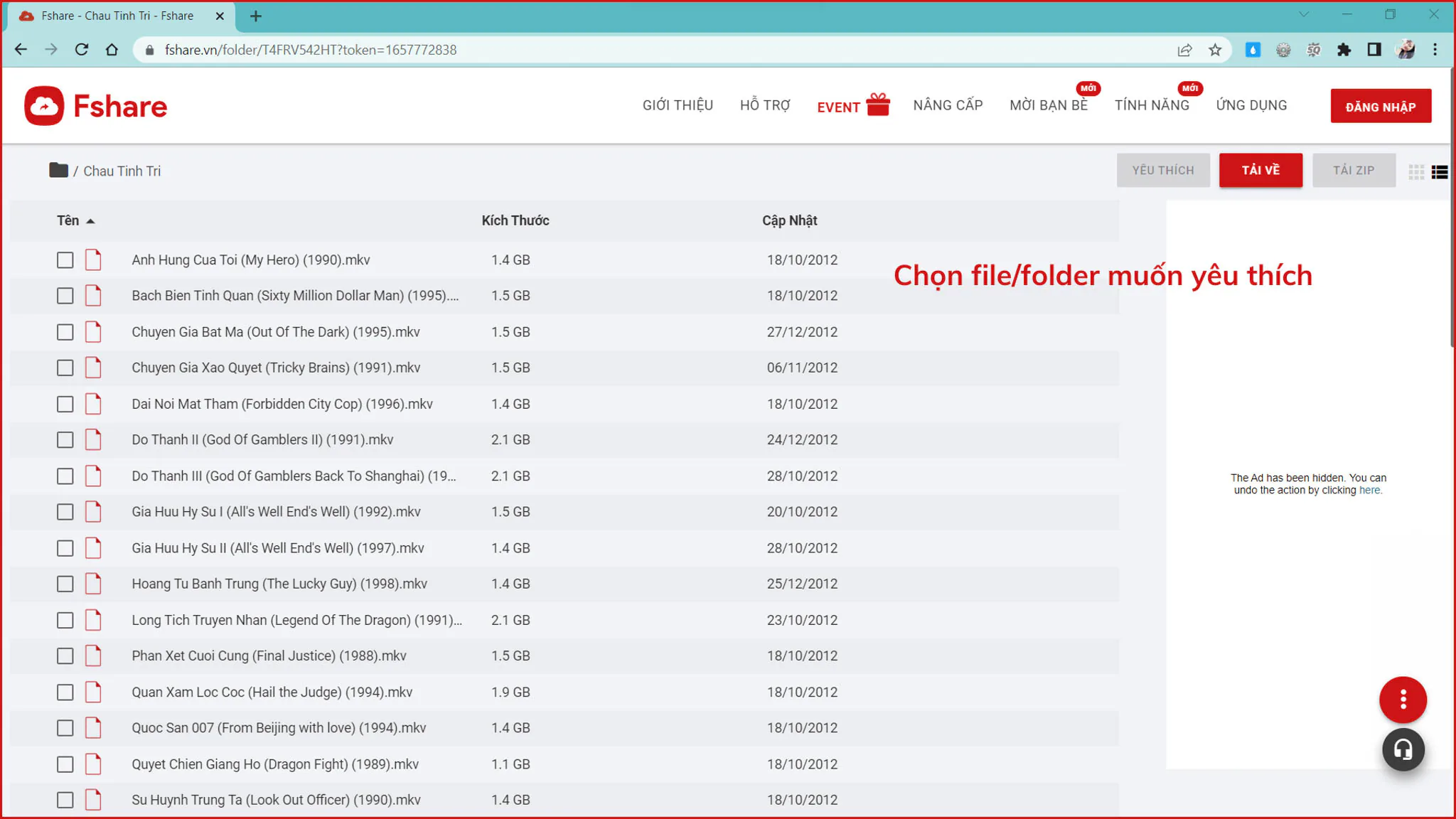Click the YÊU THÍCH favorite button
The image size is (1456, 819).
pos(1163,170)
